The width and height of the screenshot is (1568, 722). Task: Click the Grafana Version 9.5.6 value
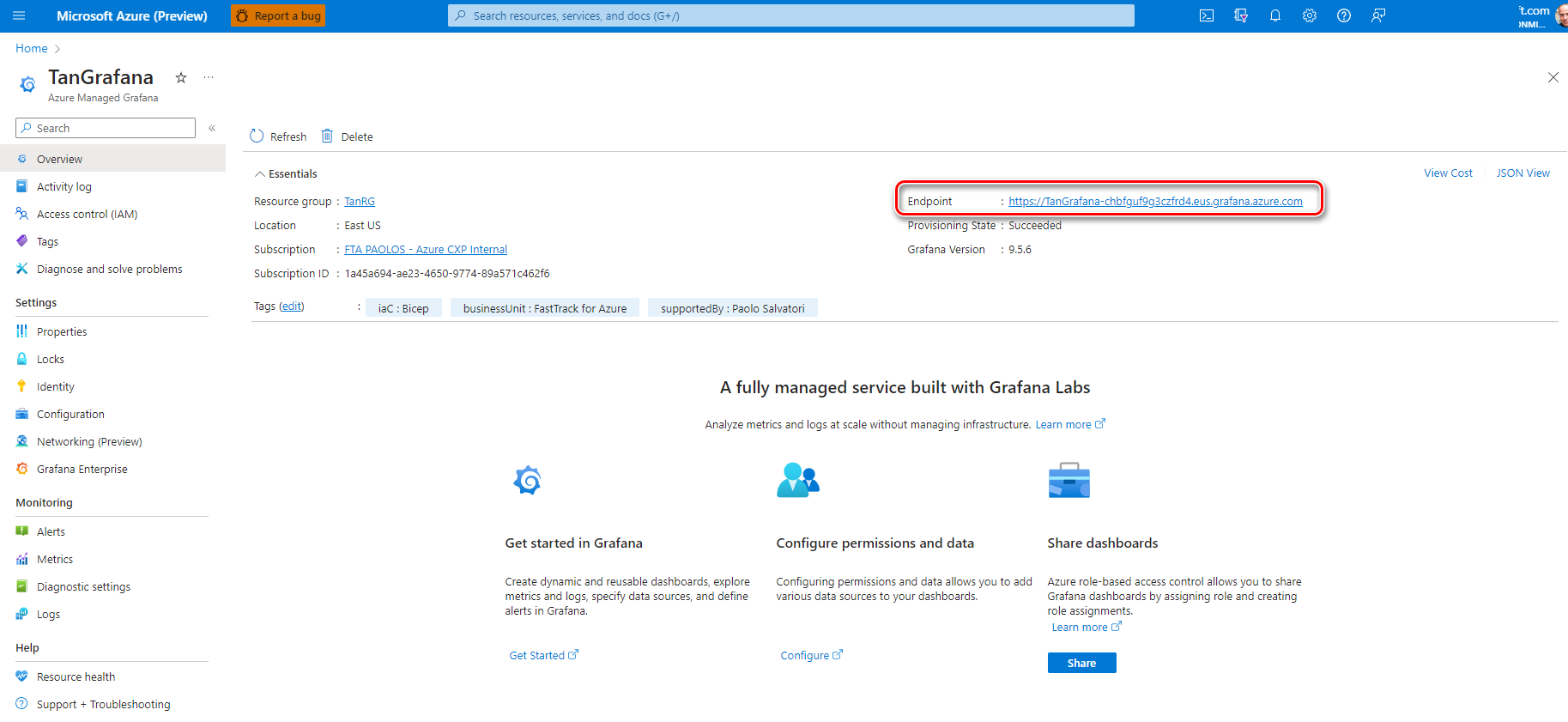coord(1020,249)
